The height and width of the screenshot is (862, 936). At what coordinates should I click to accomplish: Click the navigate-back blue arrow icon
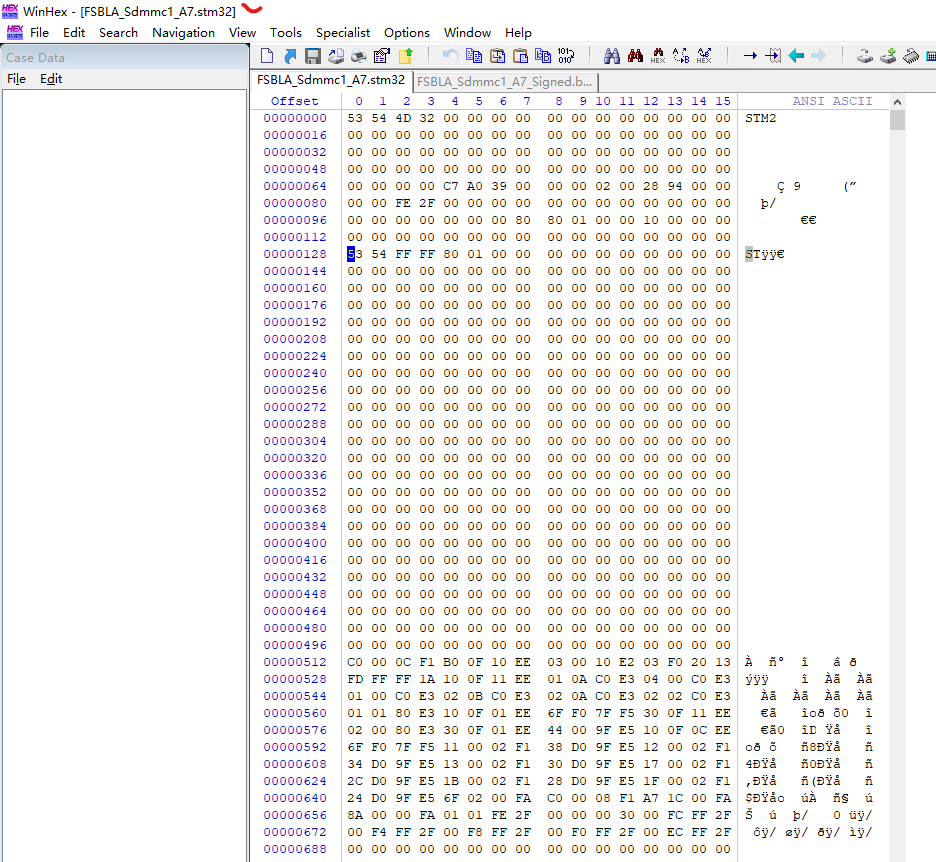(x=796, y=56)
